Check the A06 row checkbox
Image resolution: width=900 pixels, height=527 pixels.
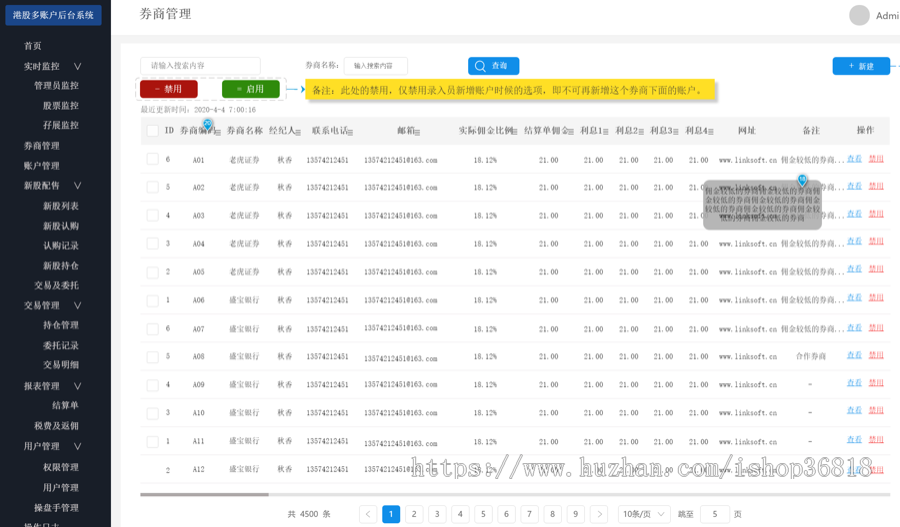coord(153,300)
